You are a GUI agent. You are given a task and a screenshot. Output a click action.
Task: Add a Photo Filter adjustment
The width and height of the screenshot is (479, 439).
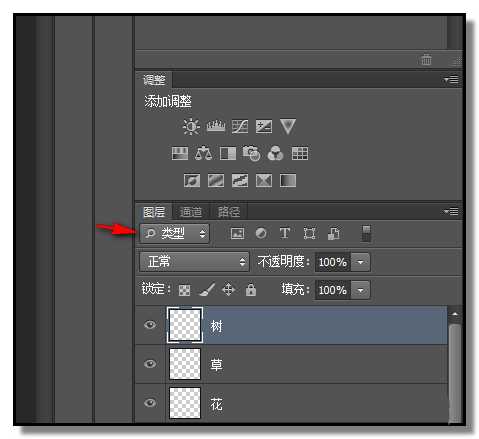251,154
